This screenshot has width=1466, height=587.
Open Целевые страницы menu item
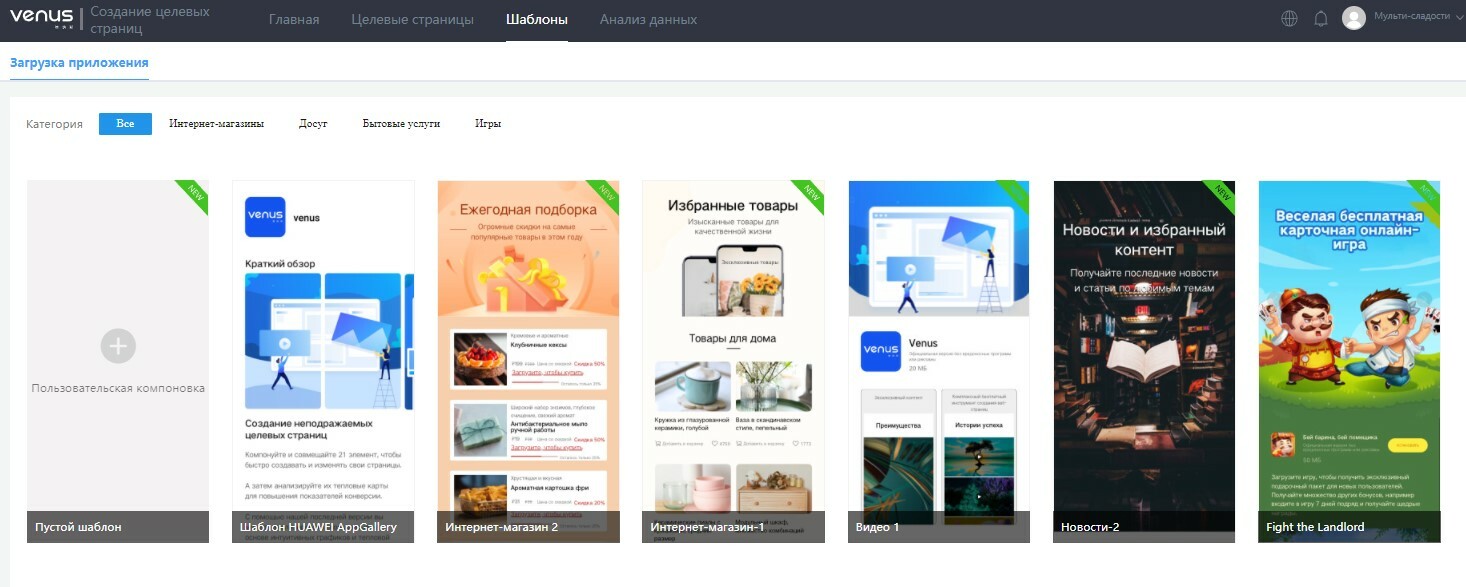click(x=413, y=20)
